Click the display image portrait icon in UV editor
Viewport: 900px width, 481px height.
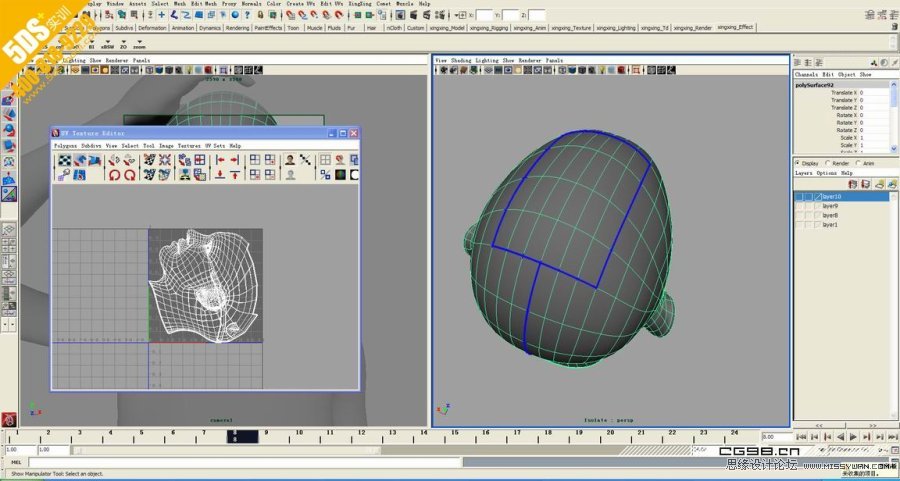point(290,160)
